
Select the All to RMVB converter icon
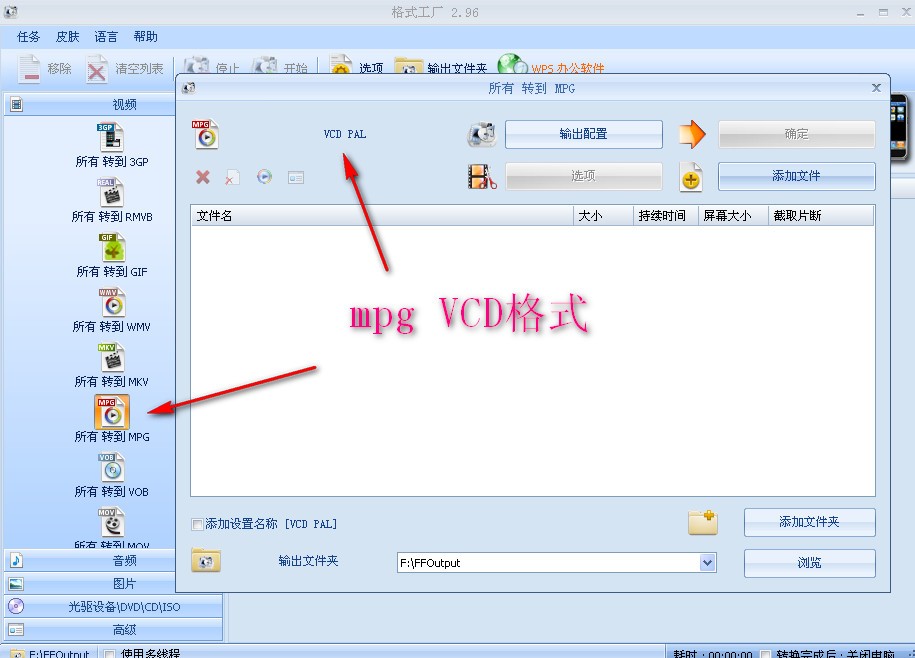110,192
